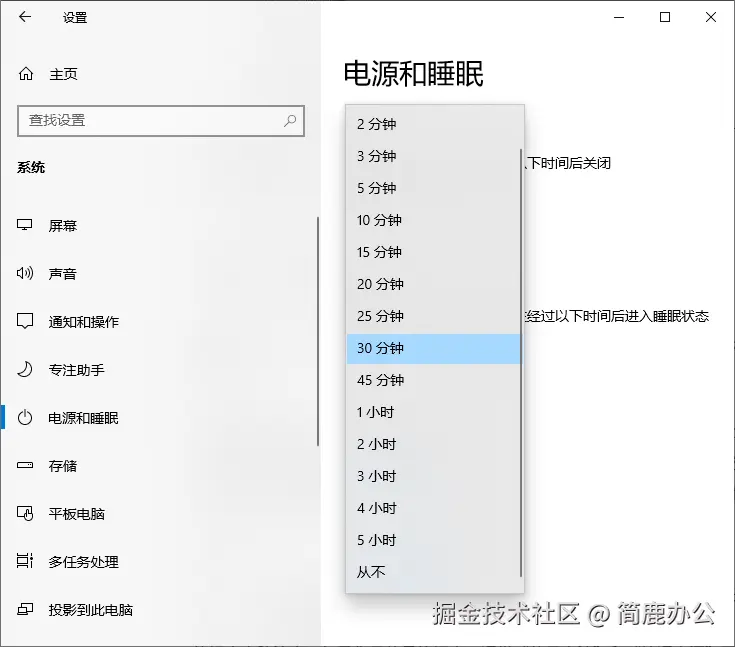Close the 设置 window
This screenshot has height=647, width=735.
(x=711, y=17)
